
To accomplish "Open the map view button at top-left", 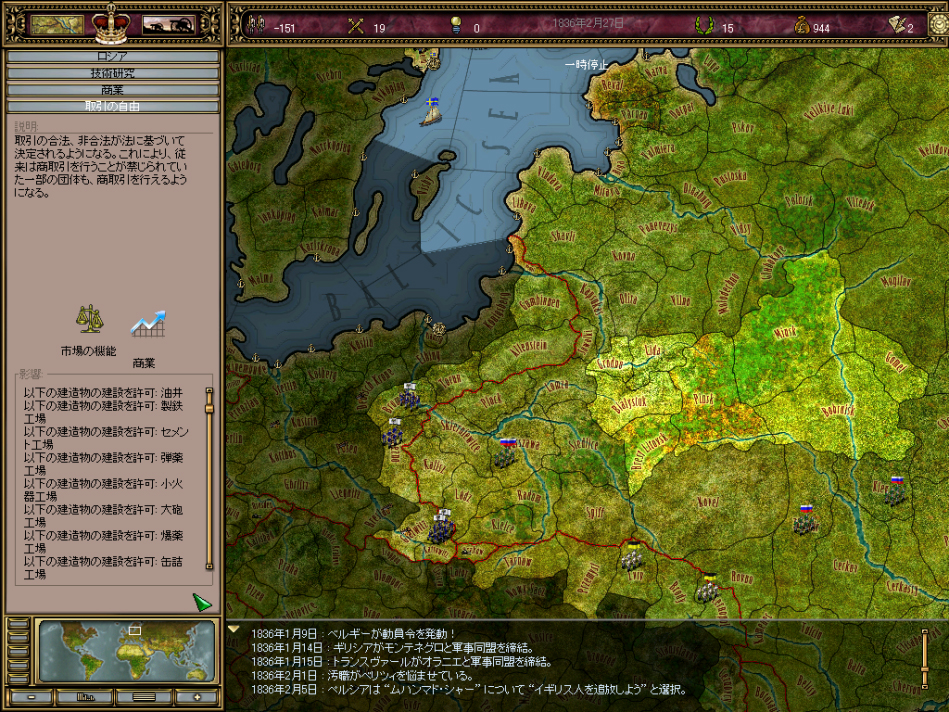I will pyautogui.click(x=57, y=25).
